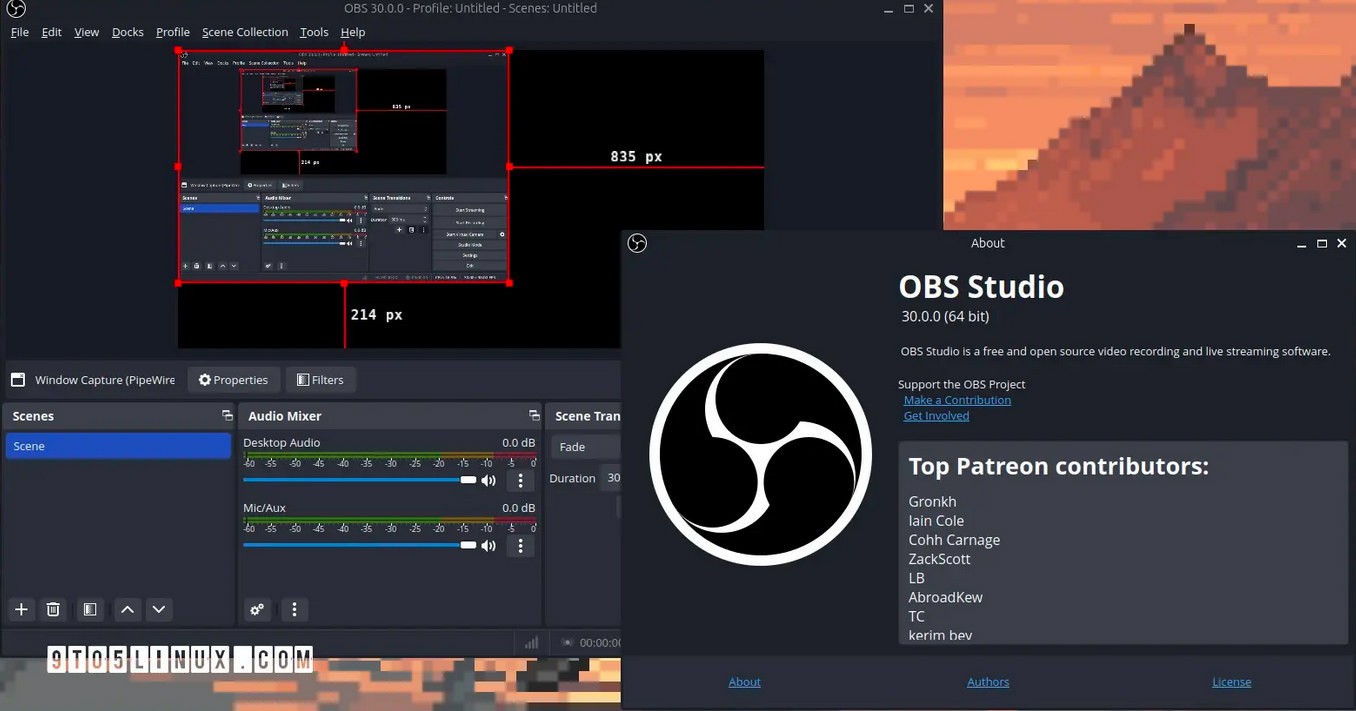Click the Window Capture preview in the canvas

344,167
